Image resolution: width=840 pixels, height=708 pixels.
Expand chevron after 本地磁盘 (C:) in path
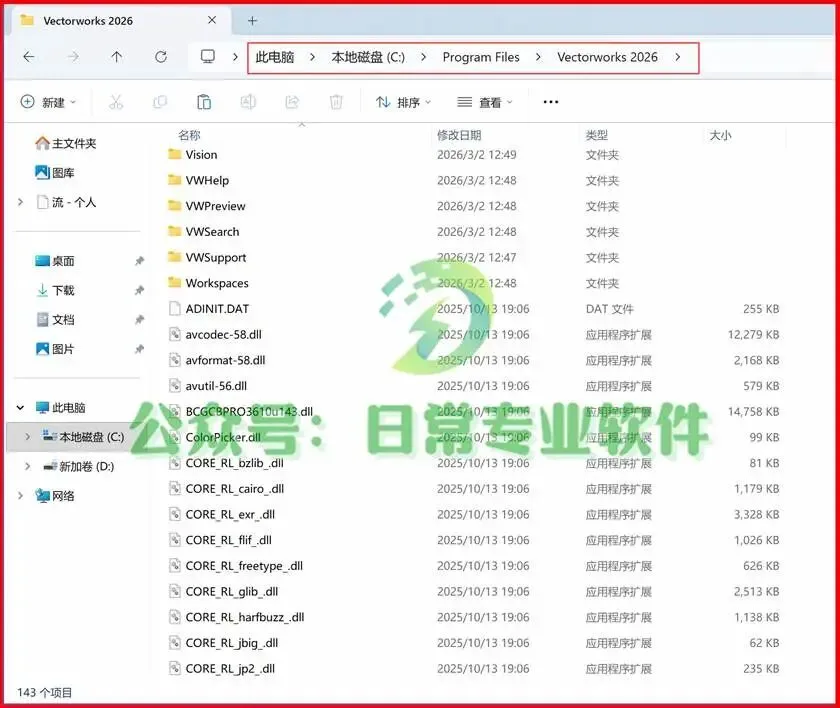tap(423, 57)
